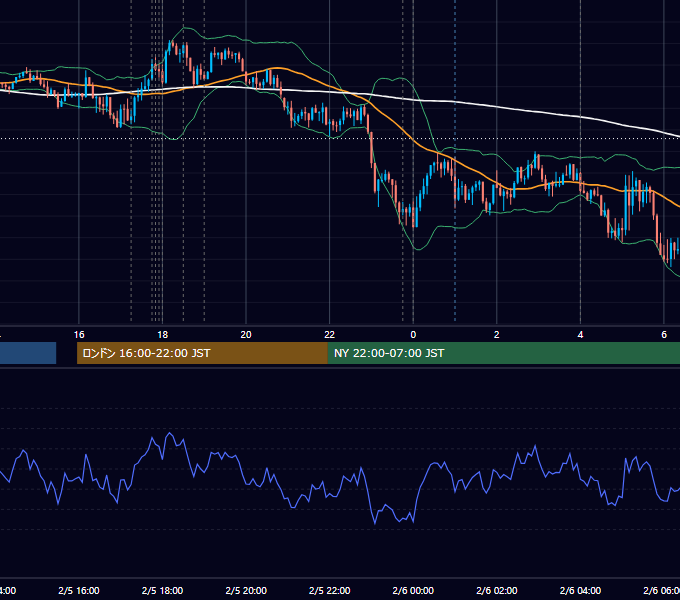Click the 2/6 02:00 date label
Screen dimensions: 680x600
[497, 590]
